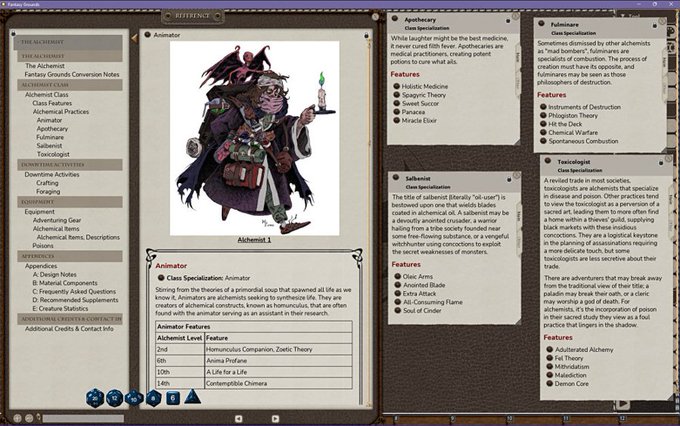Pick the d12 die
680x426 pixels.
114,398
